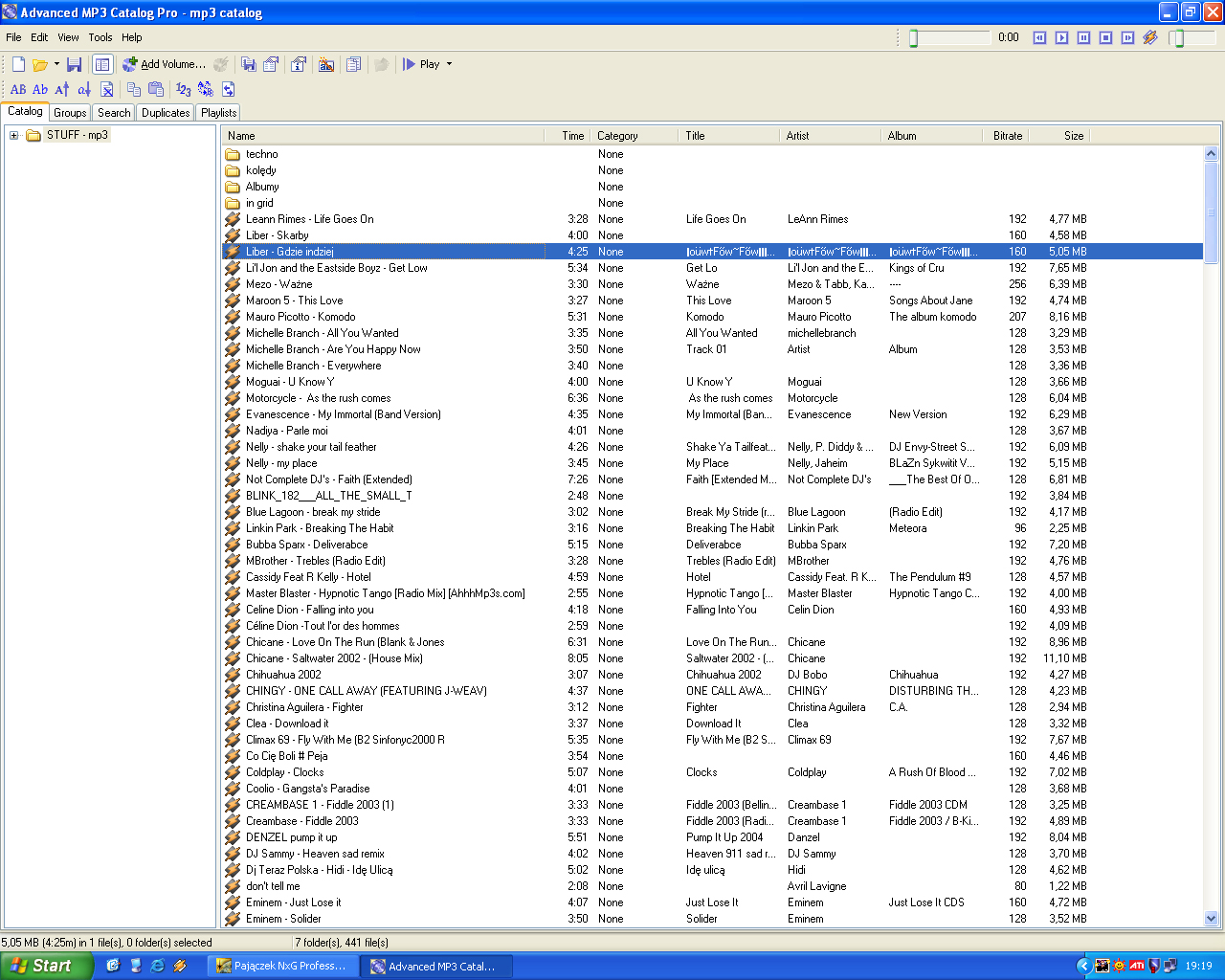
Task: Click the list scrollbar up arrow
Action: click(1211, 153)
